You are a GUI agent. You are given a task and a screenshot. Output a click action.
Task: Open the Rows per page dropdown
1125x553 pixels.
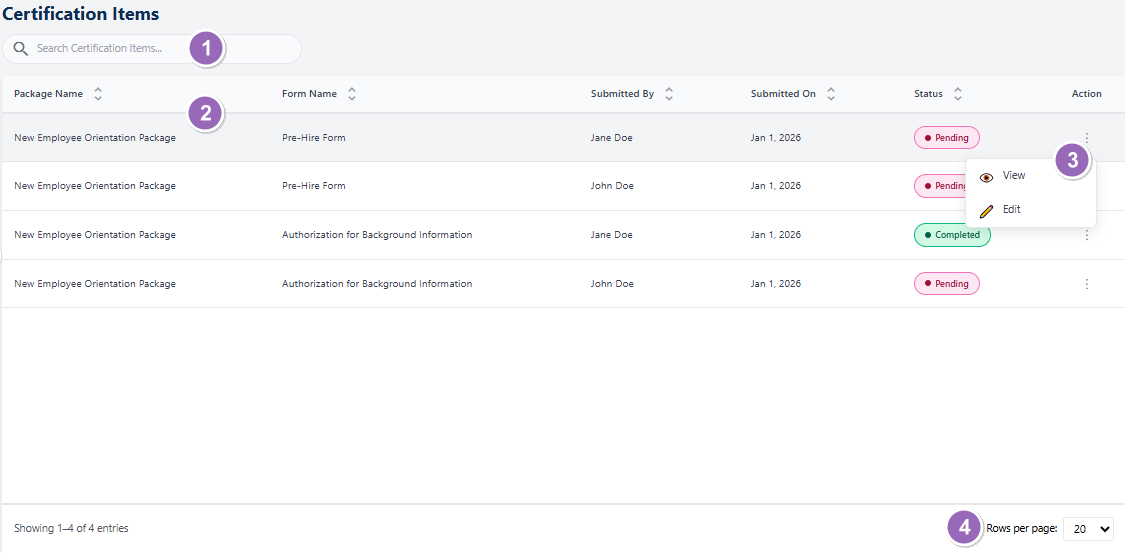1088,529
